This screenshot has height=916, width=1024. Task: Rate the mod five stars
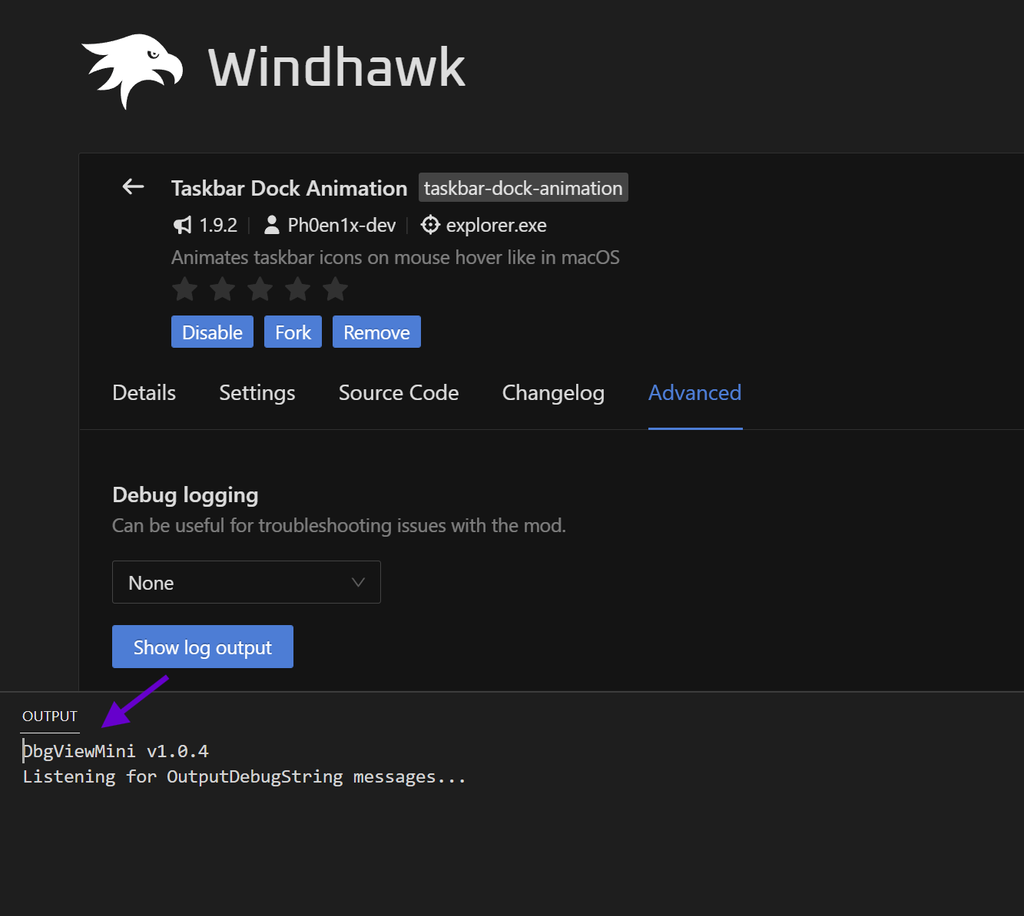336,289
